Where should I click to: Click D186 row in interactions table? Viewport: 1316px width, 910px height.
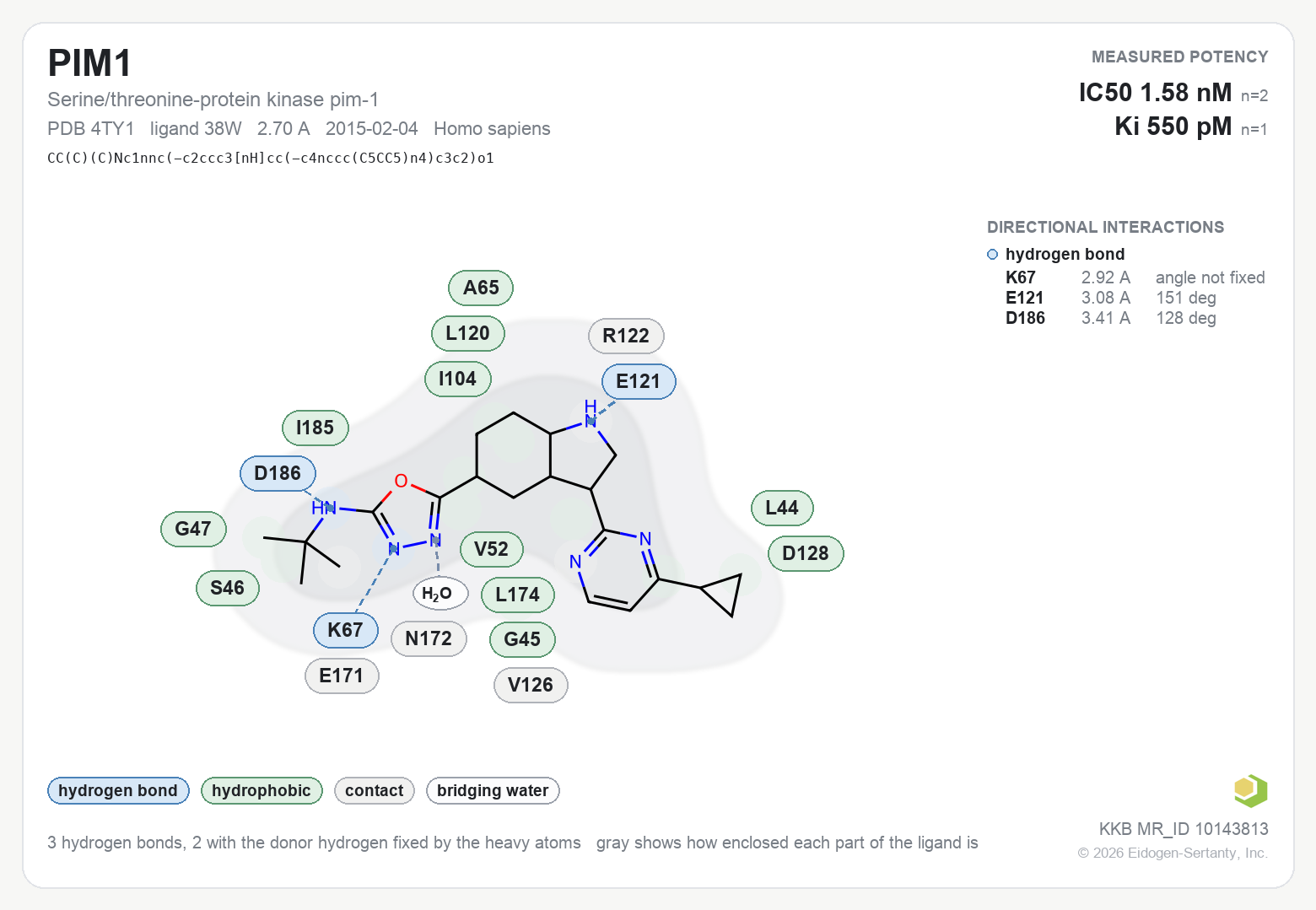tap(1111, 318)
